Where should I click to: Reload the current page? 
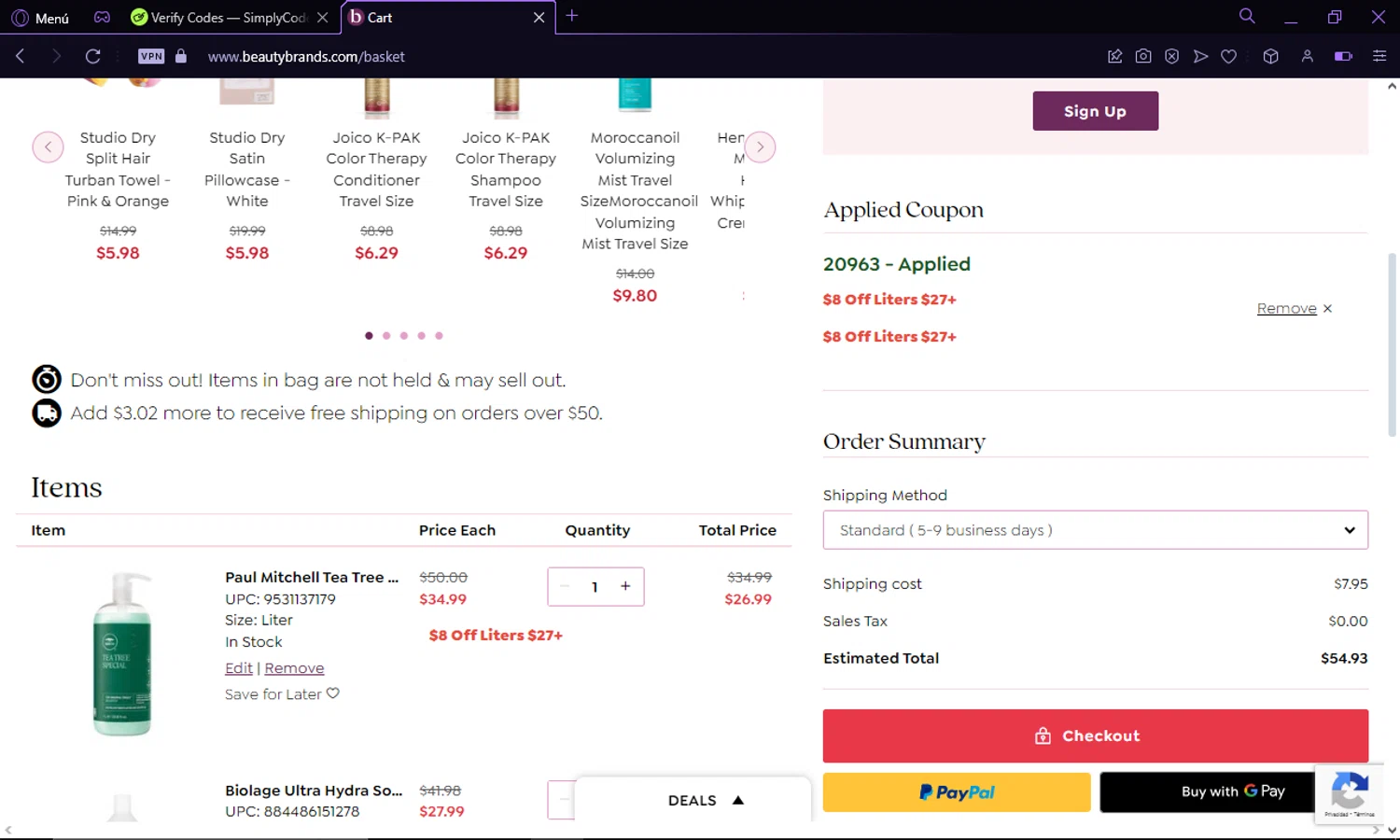coord(92,56)
